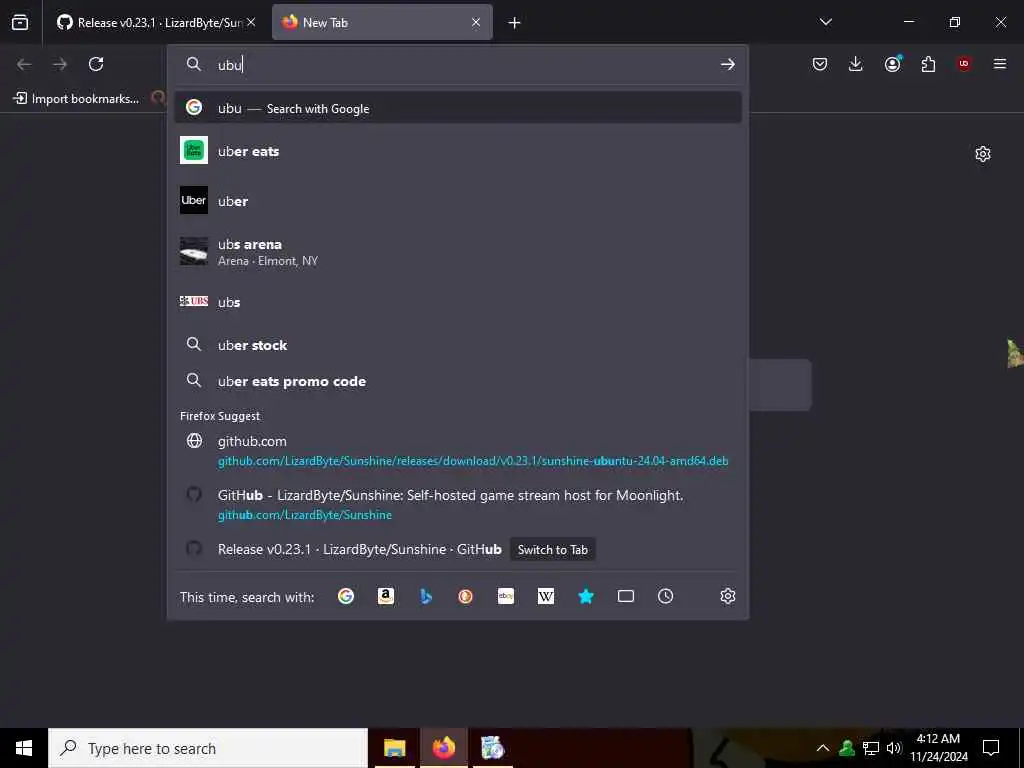Close the New Tab tab
This screenshot has height=768, width=1024.
pos(476,22)
